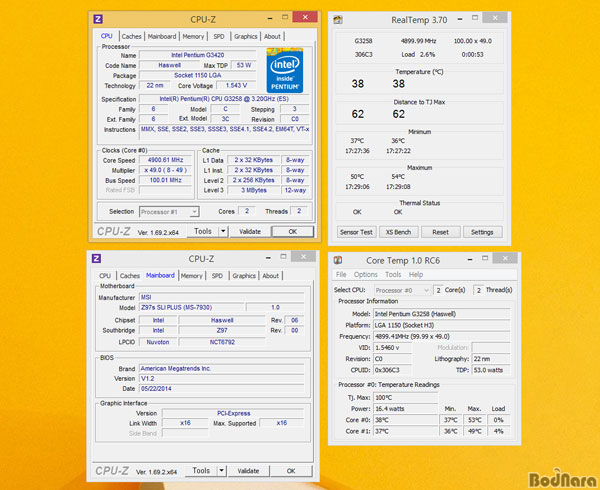Click Core #0 38°C reading in Core Temp
This screenshot has width=600, height=490.
[x=405, y=420]
